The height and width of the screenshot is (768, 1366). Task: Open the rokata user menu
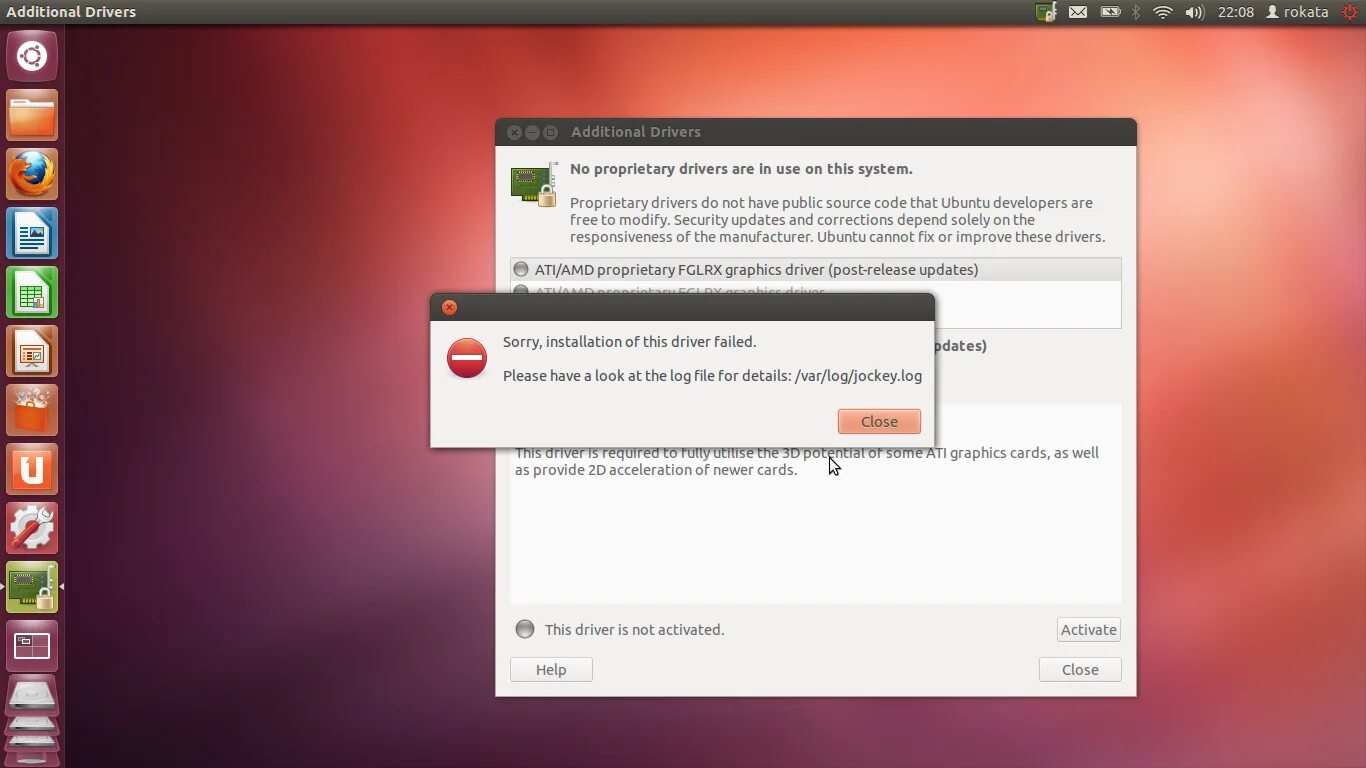[x=1297, y=12]
